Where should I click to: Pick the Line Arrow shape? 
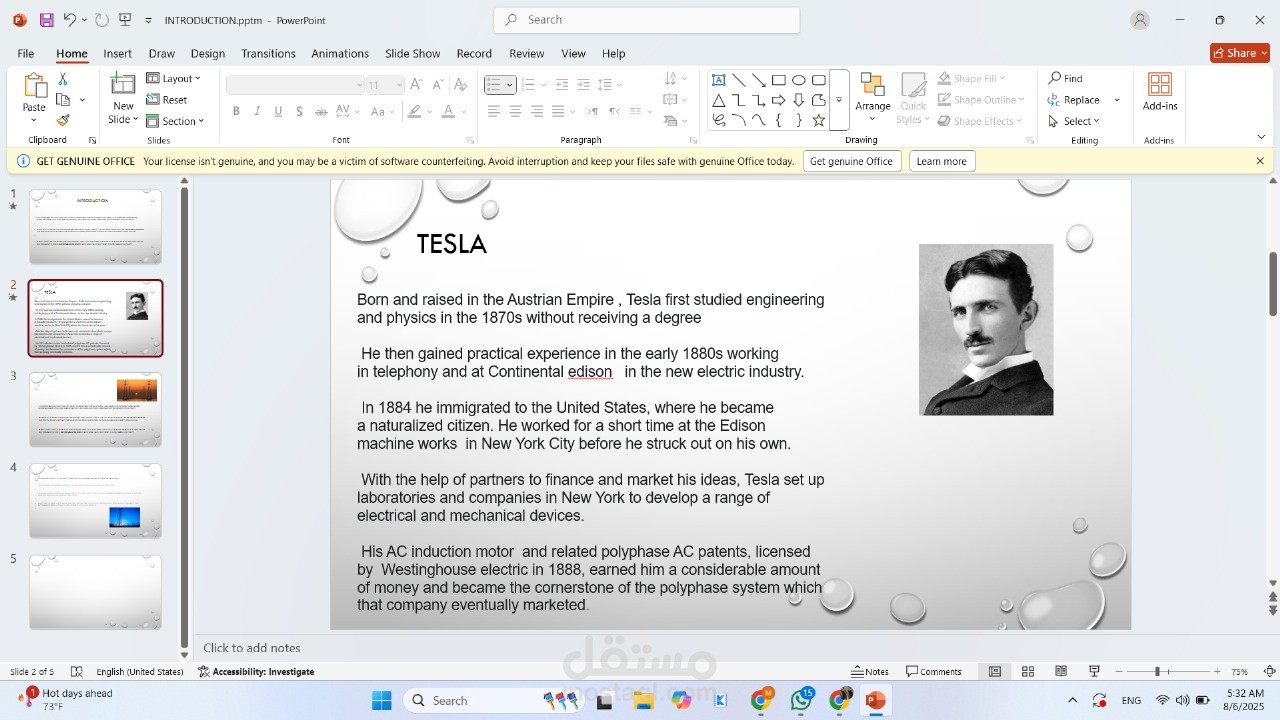click(758, 80)
